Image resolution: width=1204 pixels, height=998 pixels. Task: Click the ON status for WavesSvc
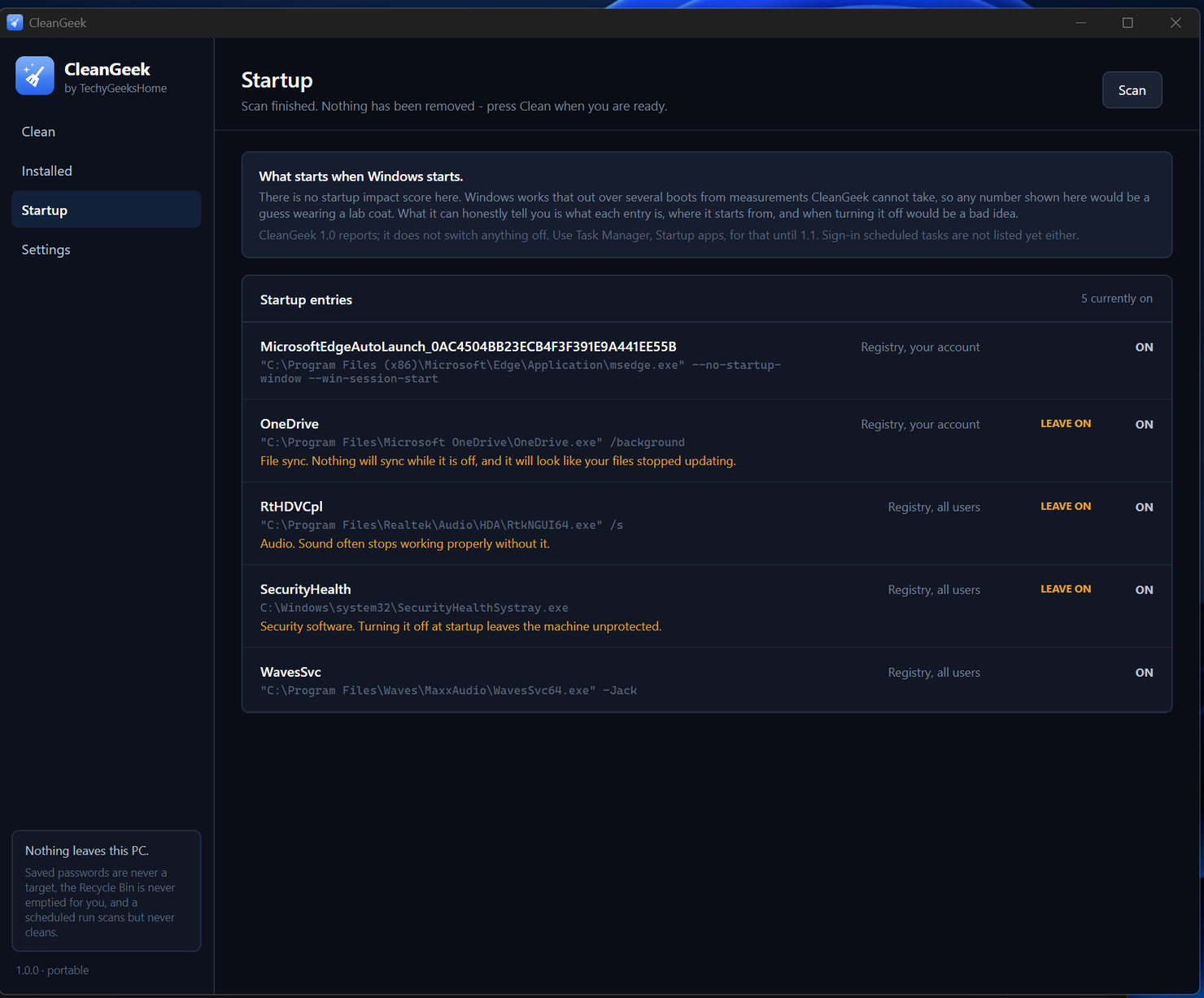(x=1144, y=673)
